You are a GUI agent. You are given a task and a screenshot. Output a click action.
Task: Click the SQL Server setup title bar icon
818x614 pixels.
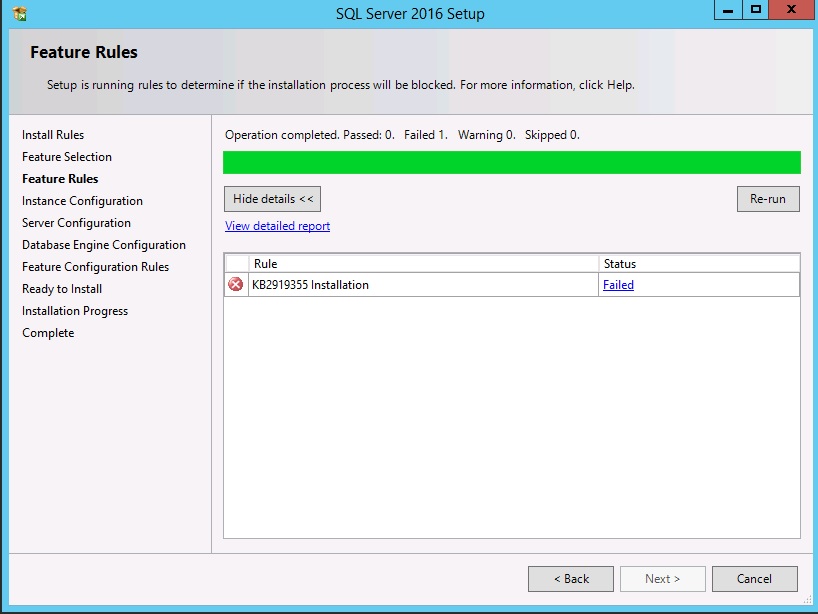tap(19, 14)
